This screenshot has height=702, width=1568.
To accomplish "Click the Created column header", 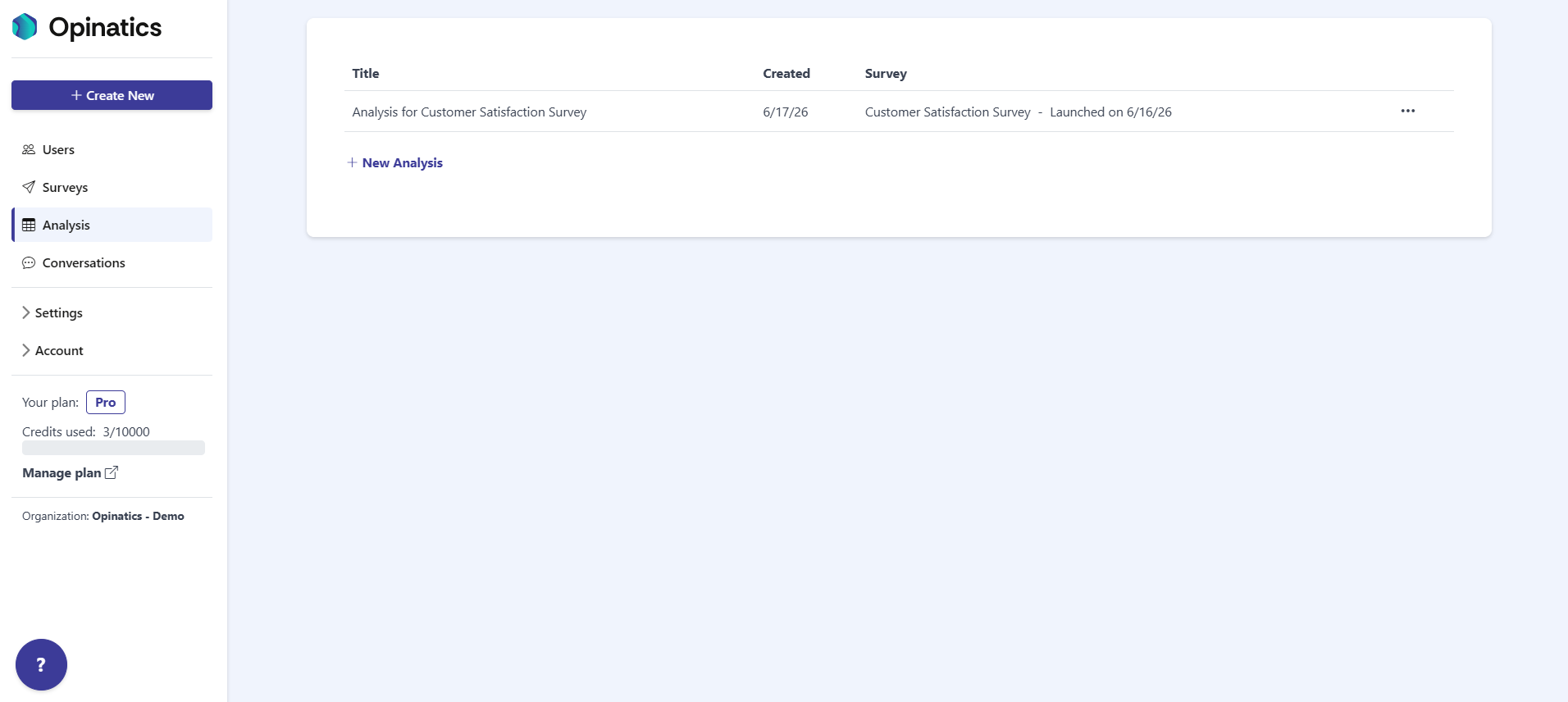I will pos(786,73).
